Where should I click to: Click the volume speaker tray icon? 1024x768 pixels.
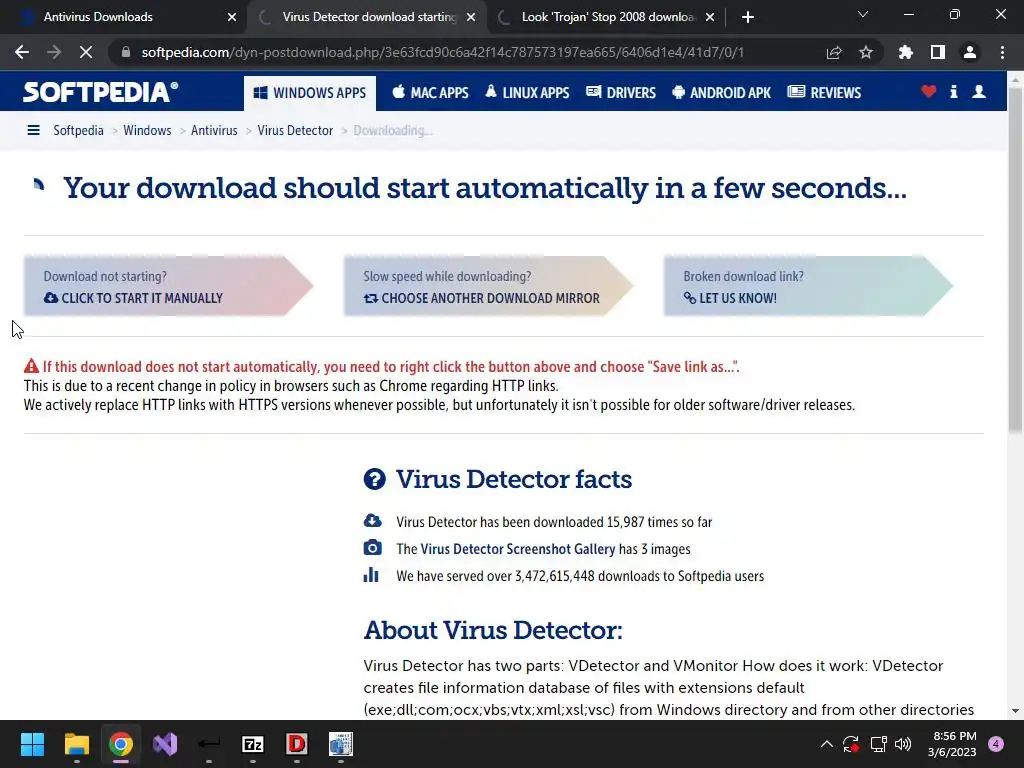coord(903,744)
